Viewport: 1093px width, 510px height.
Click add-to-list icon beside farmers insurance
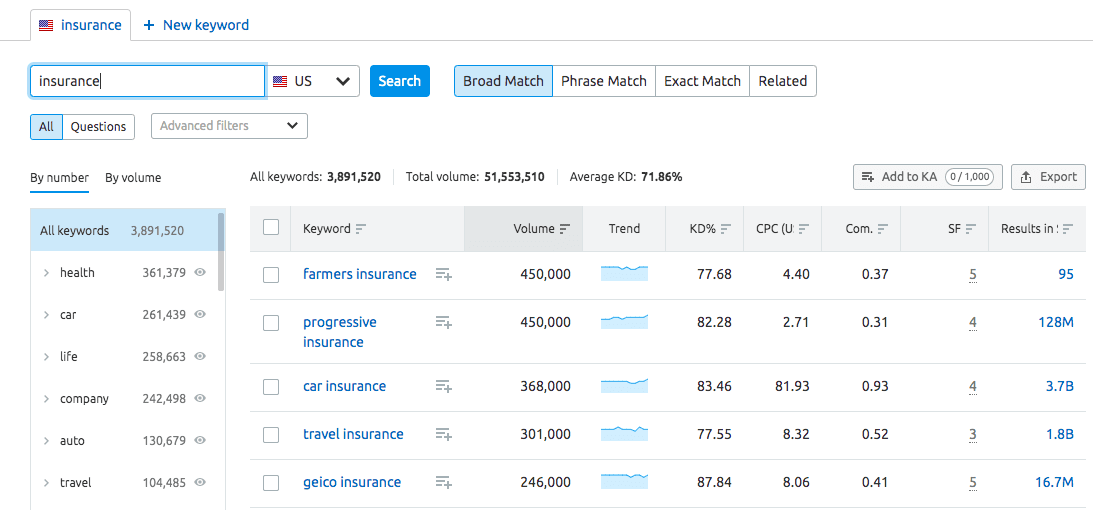pos(444,274)
